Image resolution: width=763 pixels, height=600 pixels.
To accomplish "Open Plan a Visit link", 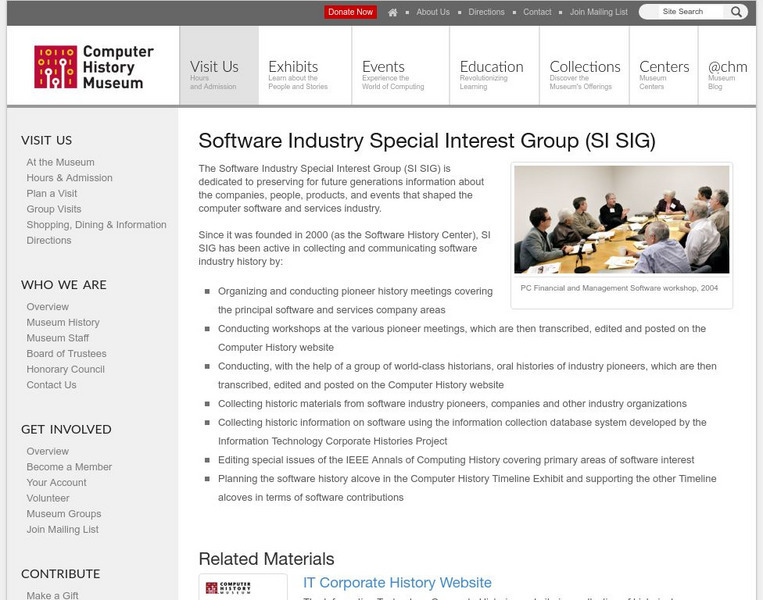I will [52, 194].
